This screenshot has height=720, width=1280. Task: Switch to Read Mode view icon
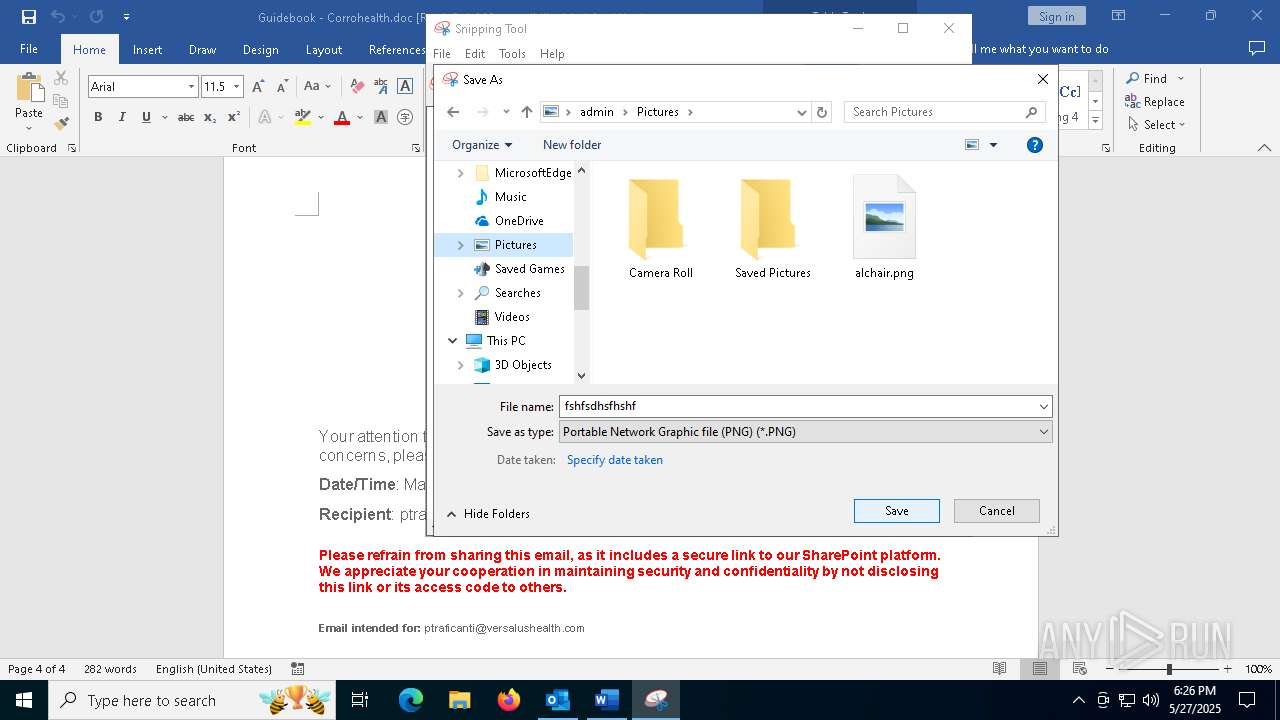(x=999, y=669)
